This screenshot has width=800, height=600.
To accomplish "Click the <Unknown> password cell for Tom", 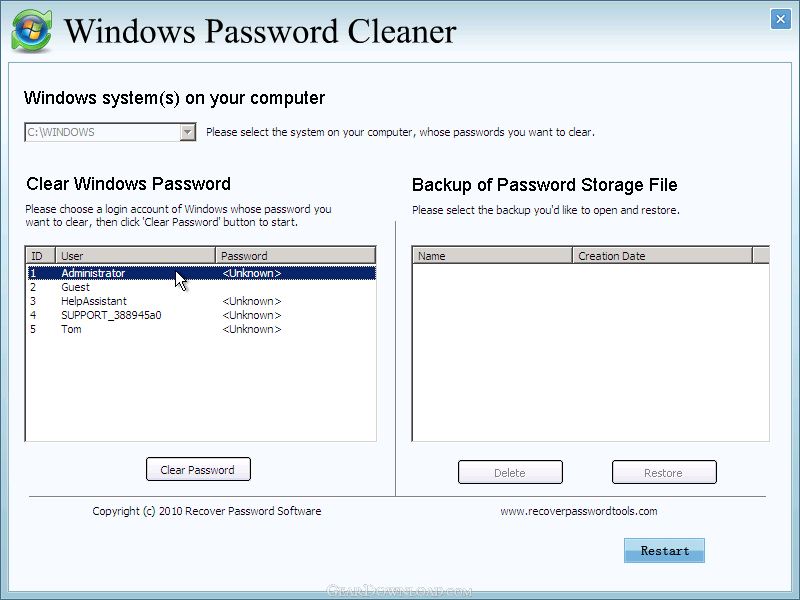I will tap(252, 329).
